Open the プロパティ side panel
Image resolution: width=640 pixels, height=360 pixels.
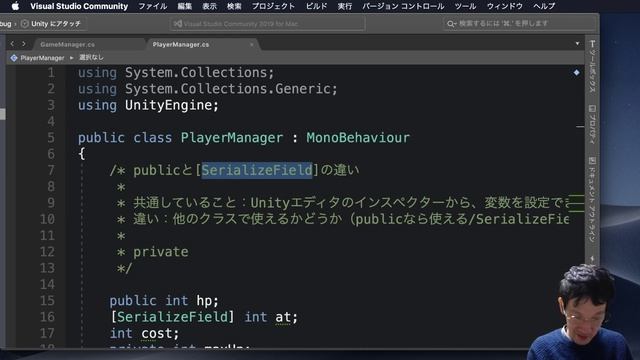pyautogui.click(x=592, y=124)
